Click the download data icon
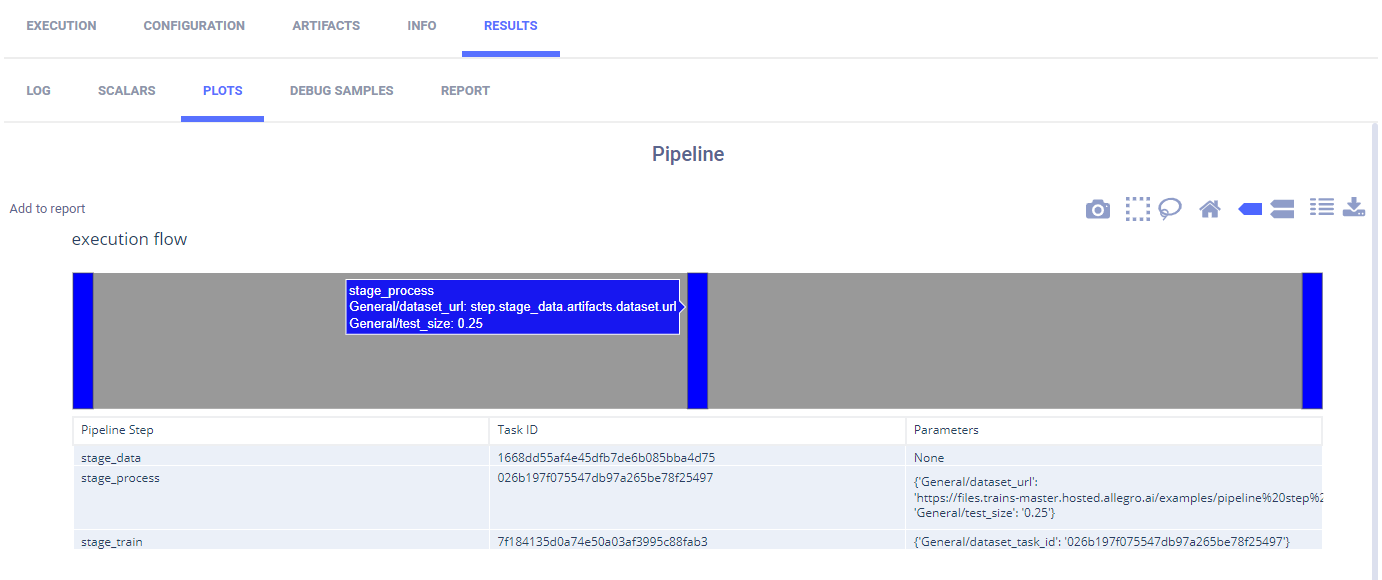Image resolution: width=1382 pixels, height=580 pixels. 1354,207
